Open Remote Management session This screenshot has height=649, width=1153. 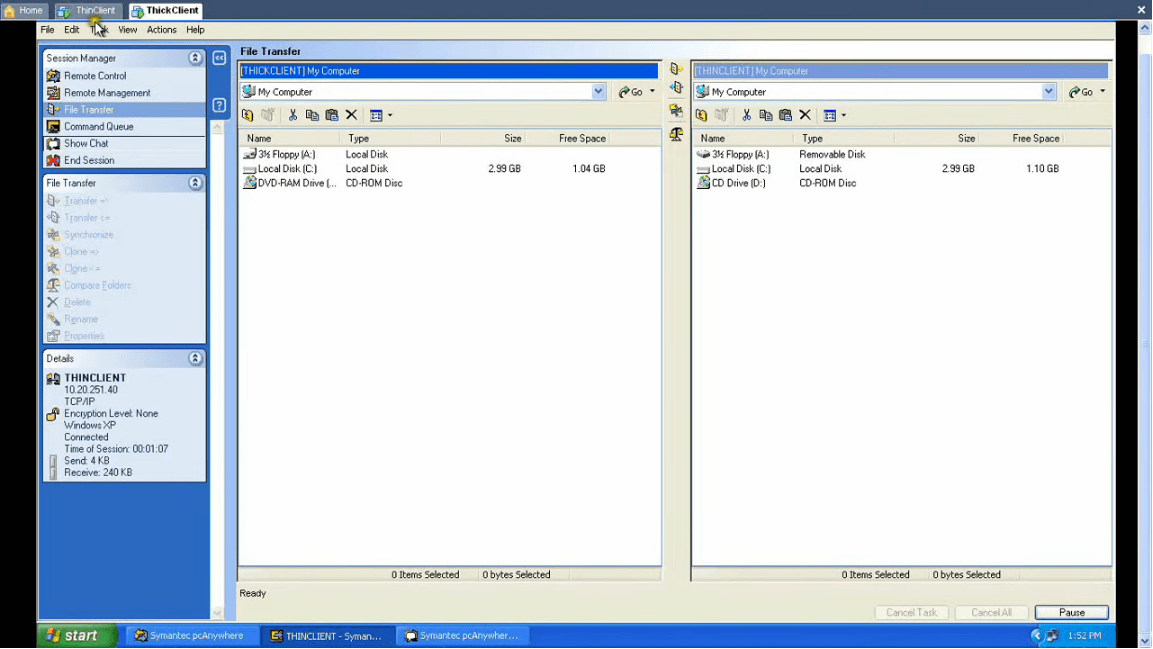click(x=107, y=93)
